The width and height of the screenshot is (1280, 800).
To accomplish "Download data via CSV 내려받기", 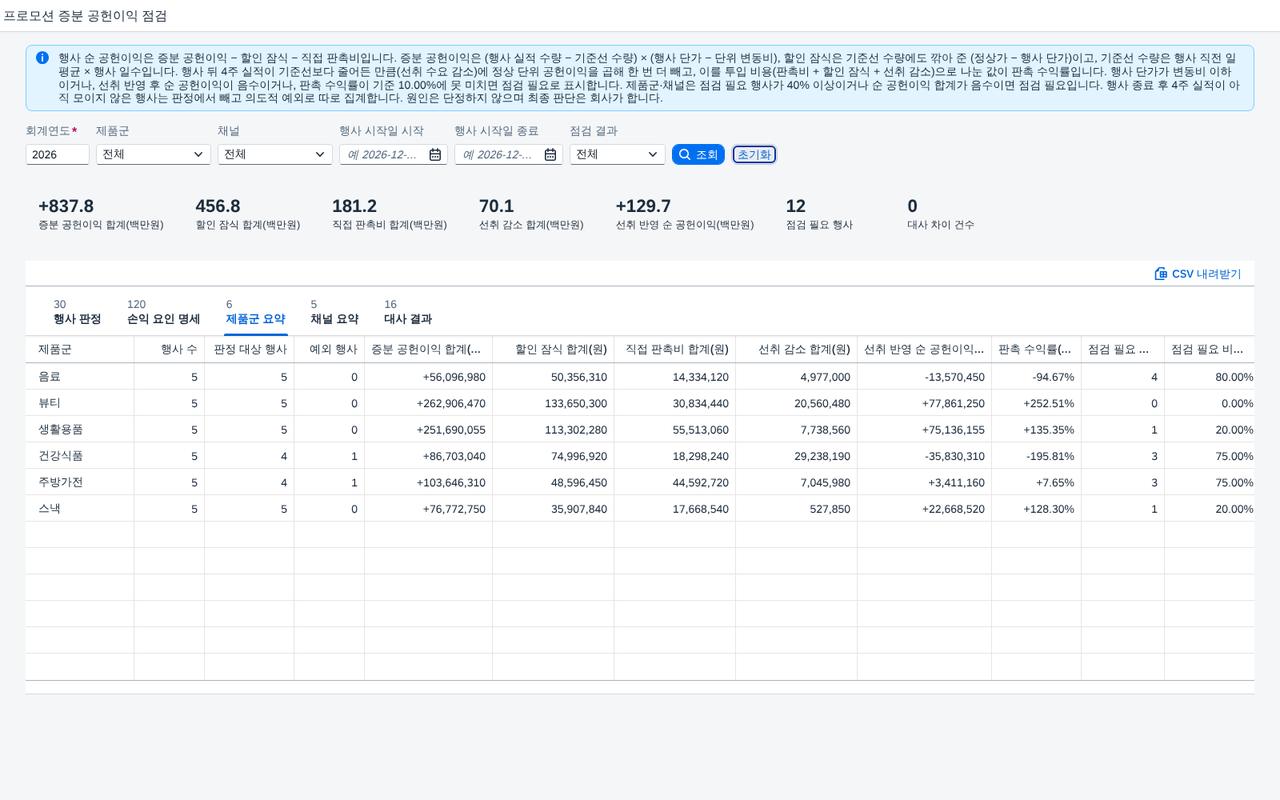I will click(x=1198, y=274).
